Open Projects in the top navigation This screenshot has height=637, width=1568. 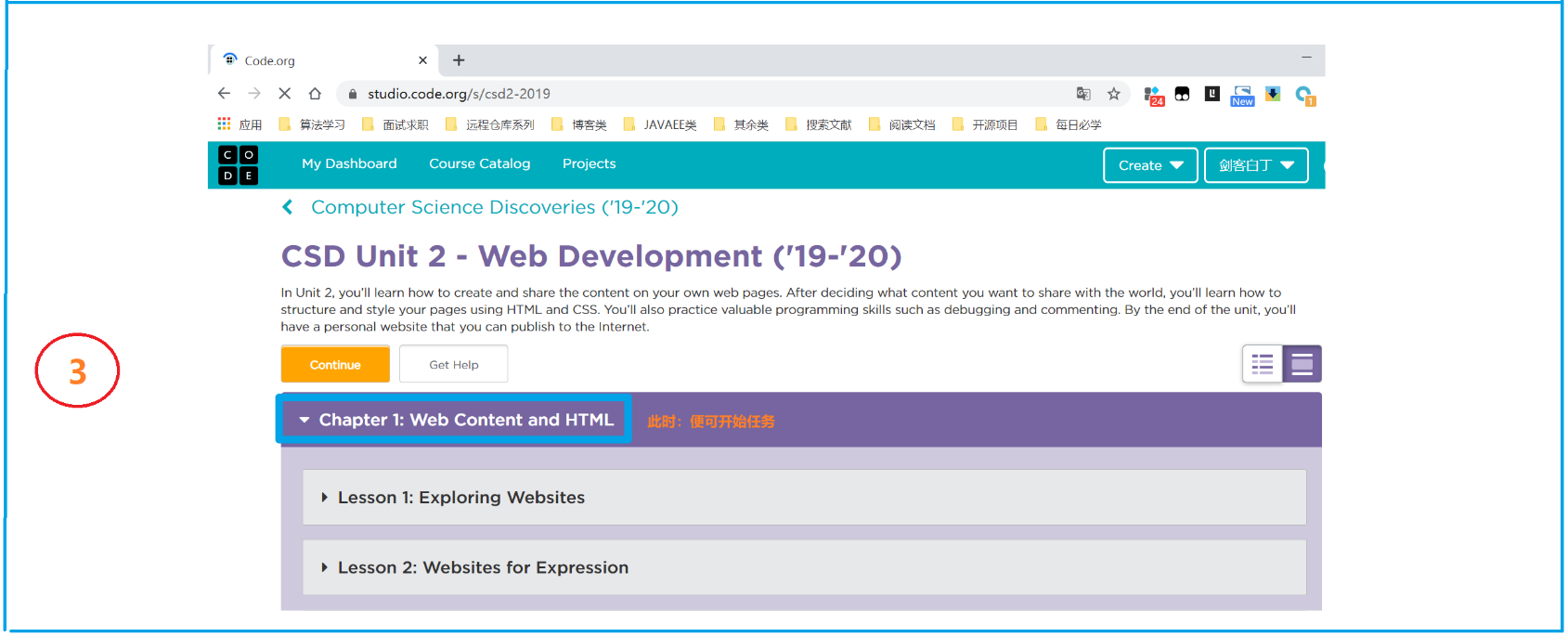(x=589, y=163)
